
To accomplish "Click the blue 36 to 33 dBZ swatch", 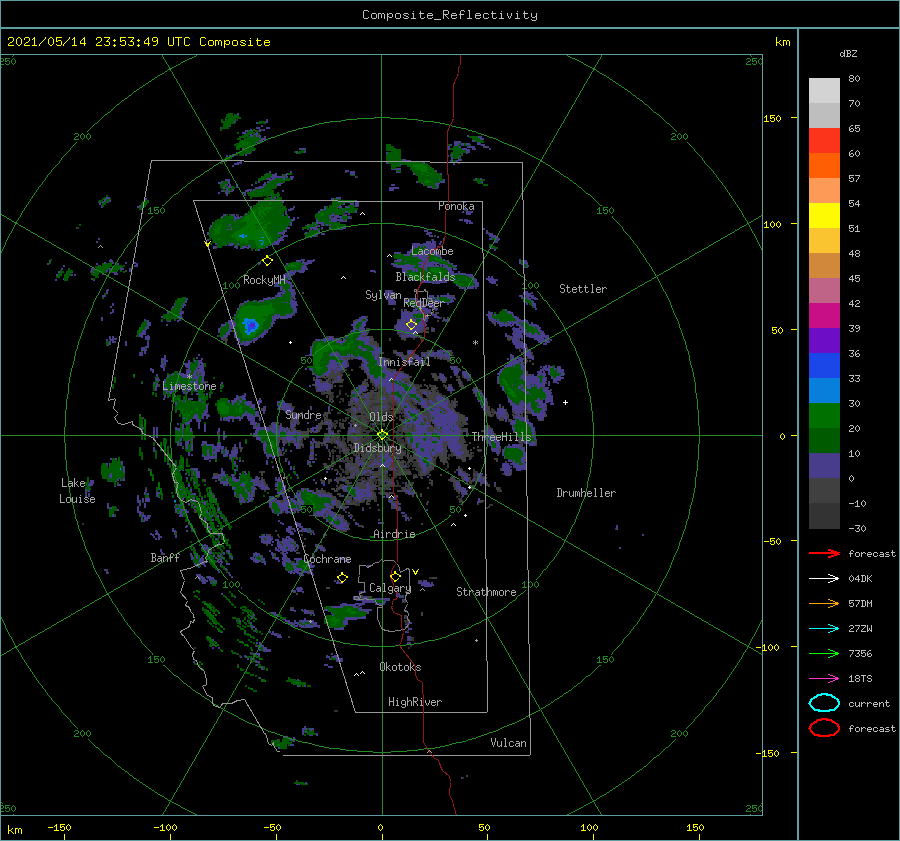I will [x=824, y=366].
